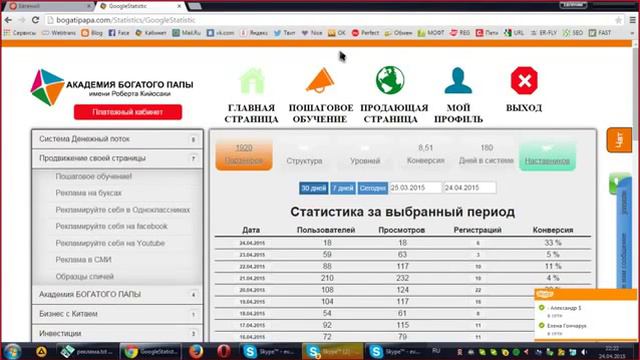This screenshot has width=640, height=360.
Task: Click the 24.04.2015 date row cell
Action: pyautogui.click(x=252, y=243)
